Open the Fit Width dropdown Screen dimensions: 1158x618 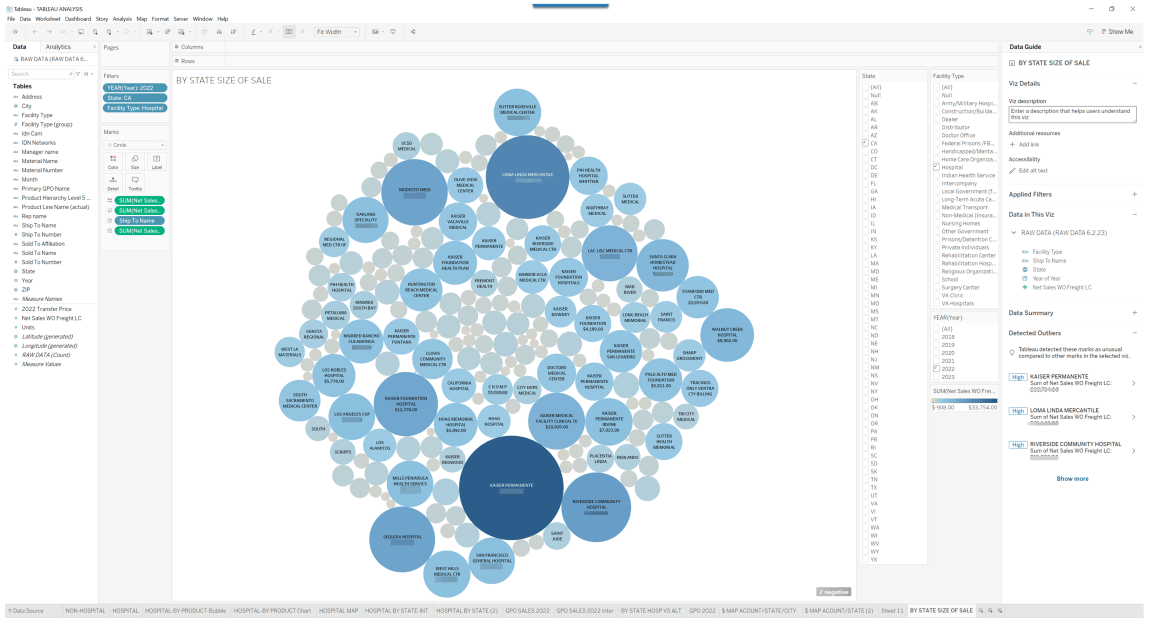click(339, 32)
